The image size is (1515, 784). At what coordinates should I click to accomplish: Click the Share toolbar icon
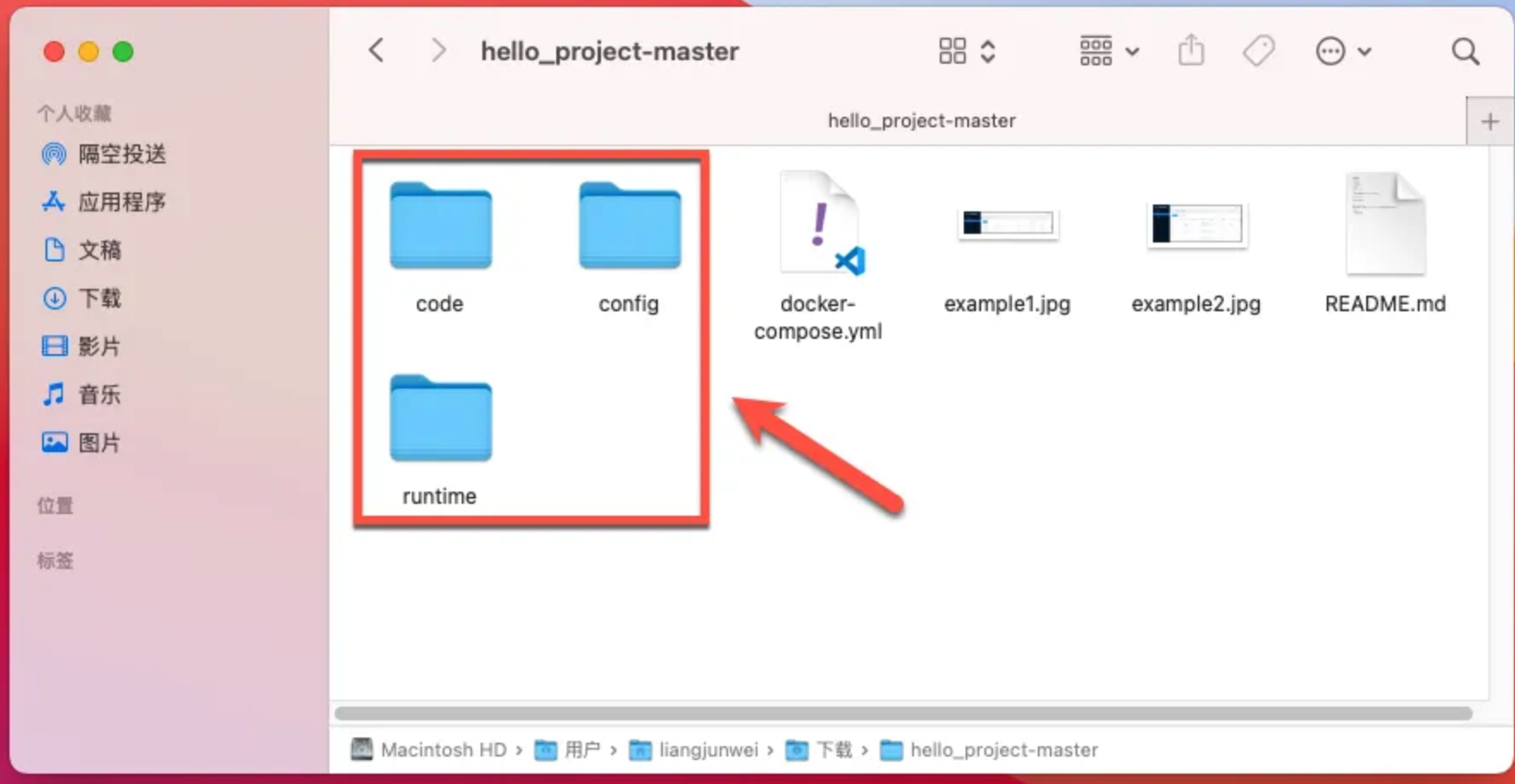[x=1191, y=52]
